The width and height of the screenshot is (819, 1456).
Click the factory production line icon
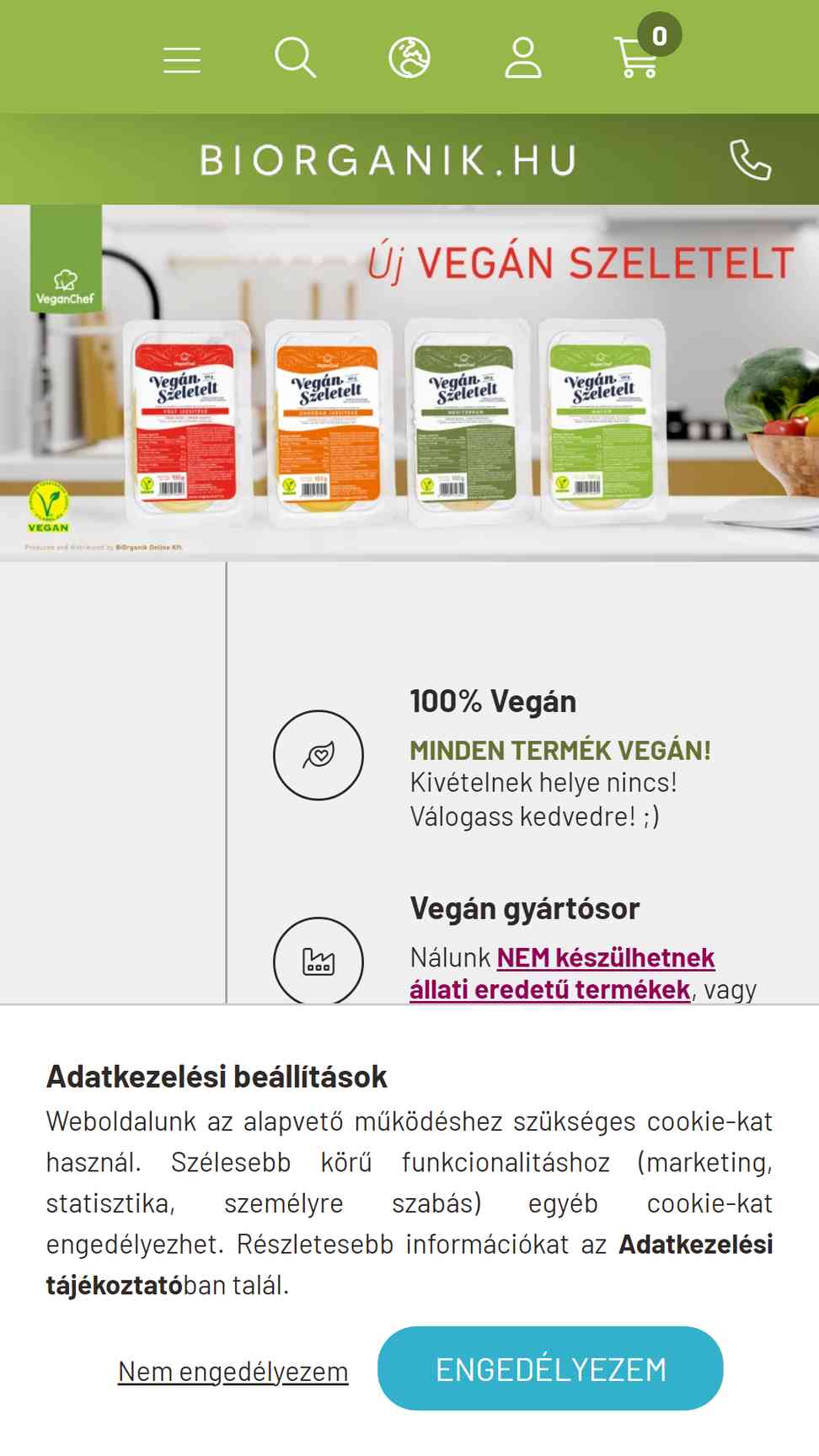point(318,961)
